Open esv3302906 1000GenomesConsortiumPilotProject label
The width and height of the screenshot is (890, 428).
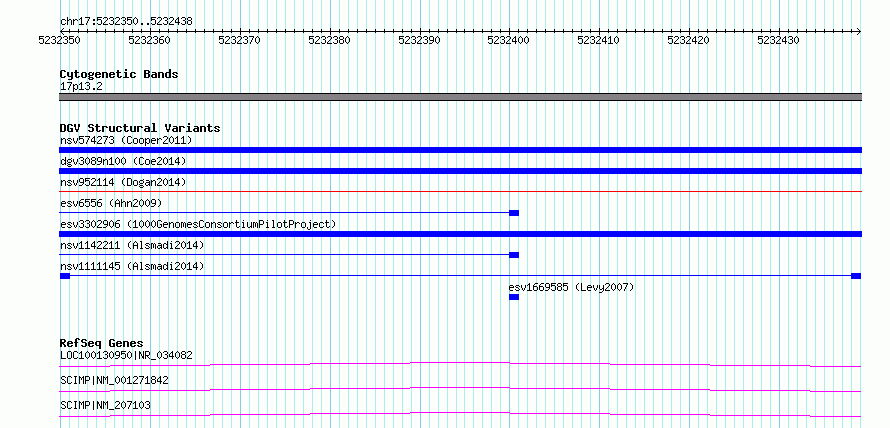pos(198,224)
